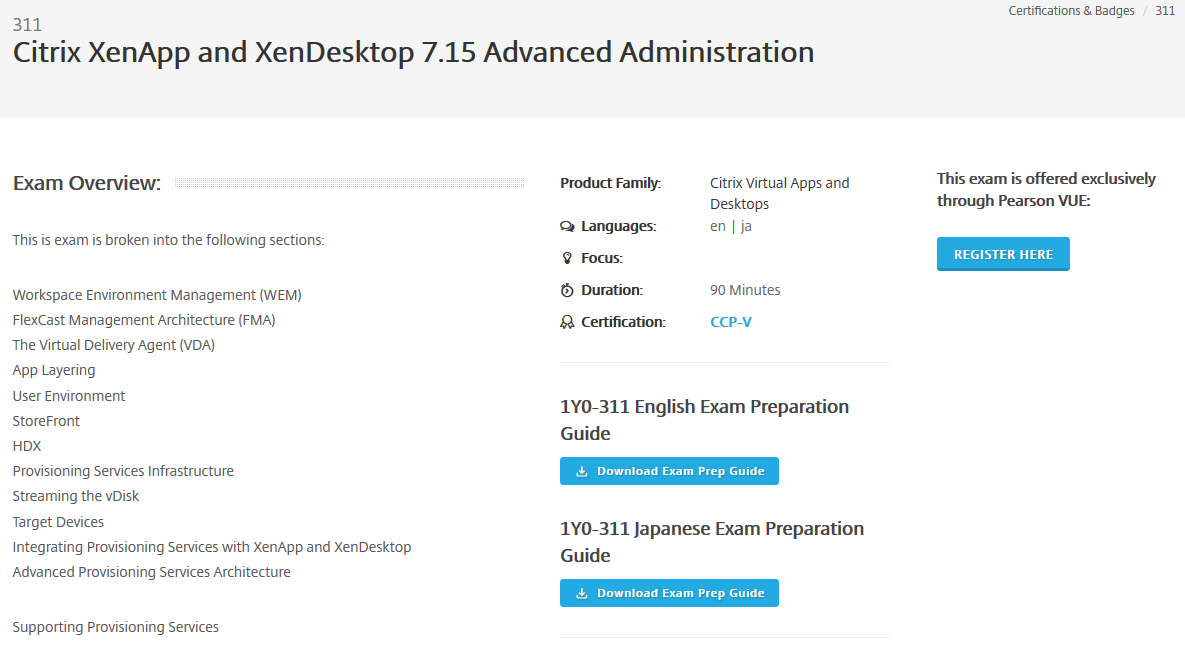The image size is (1185, 647).
Task: Click the Focus lightbulb icon
Action: [x=567, y=258]
